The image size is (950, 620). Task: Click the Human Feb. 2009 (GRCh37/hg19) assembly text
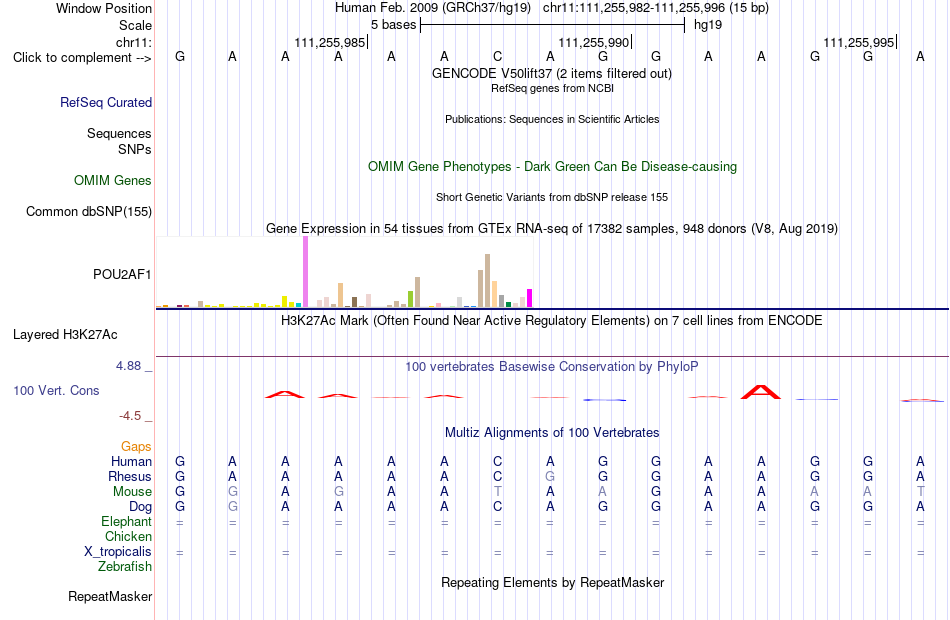coord(433,8)
